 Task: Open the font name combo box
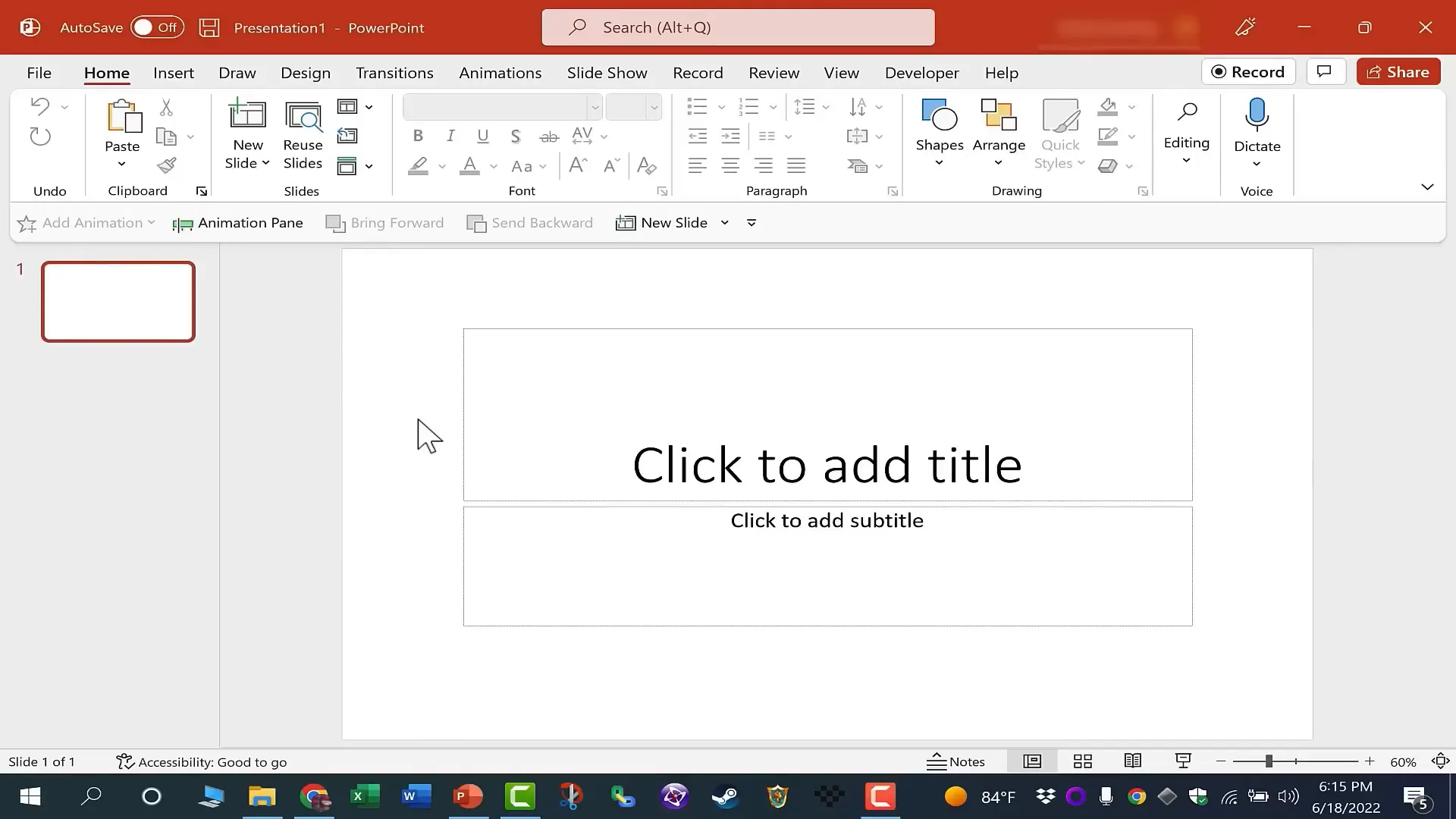(x=503, y=107)
